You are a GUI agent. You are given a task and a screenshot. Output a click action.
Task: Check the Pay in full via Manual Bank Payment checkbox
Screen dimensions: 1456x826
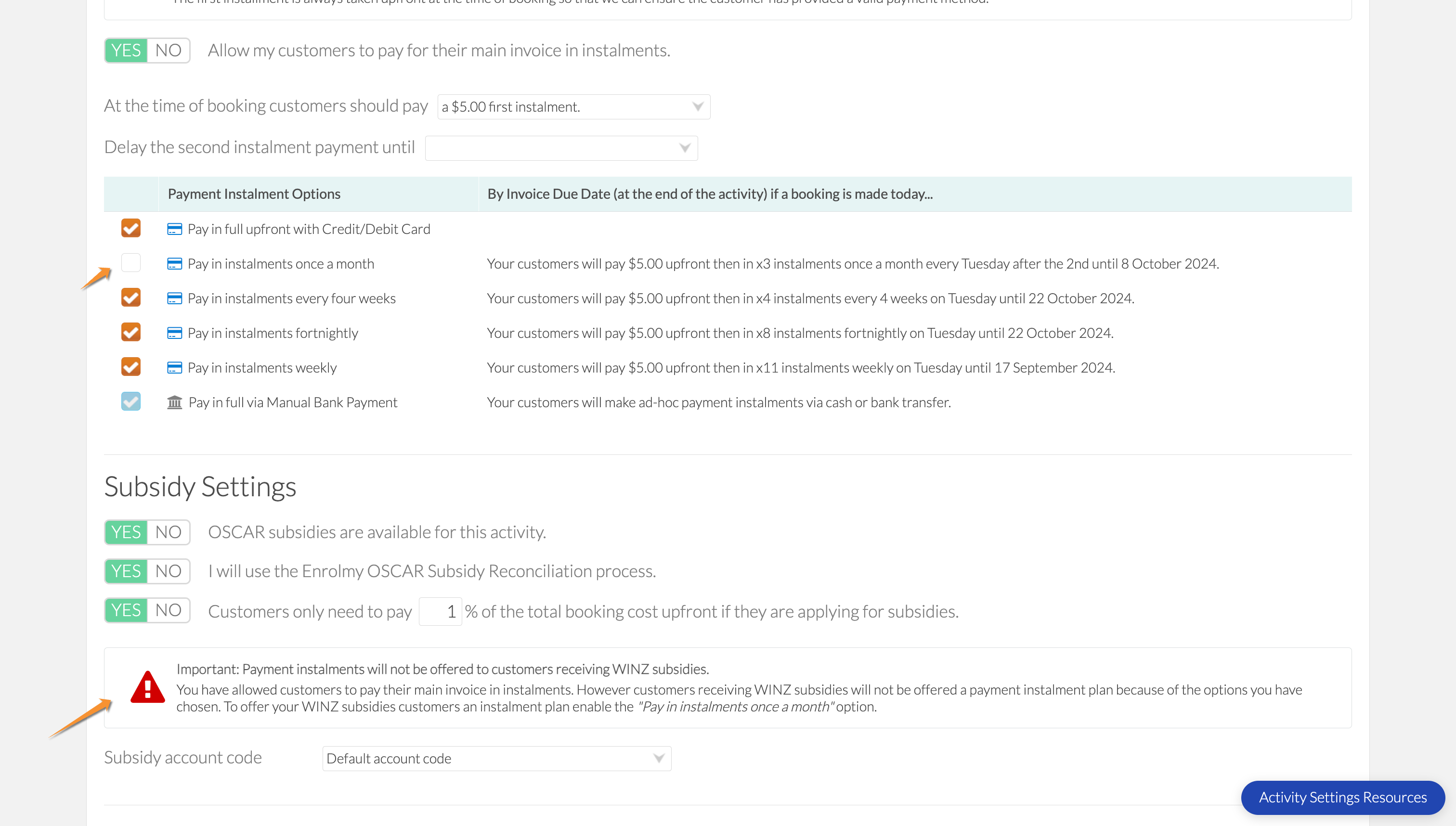coord(131,401)
